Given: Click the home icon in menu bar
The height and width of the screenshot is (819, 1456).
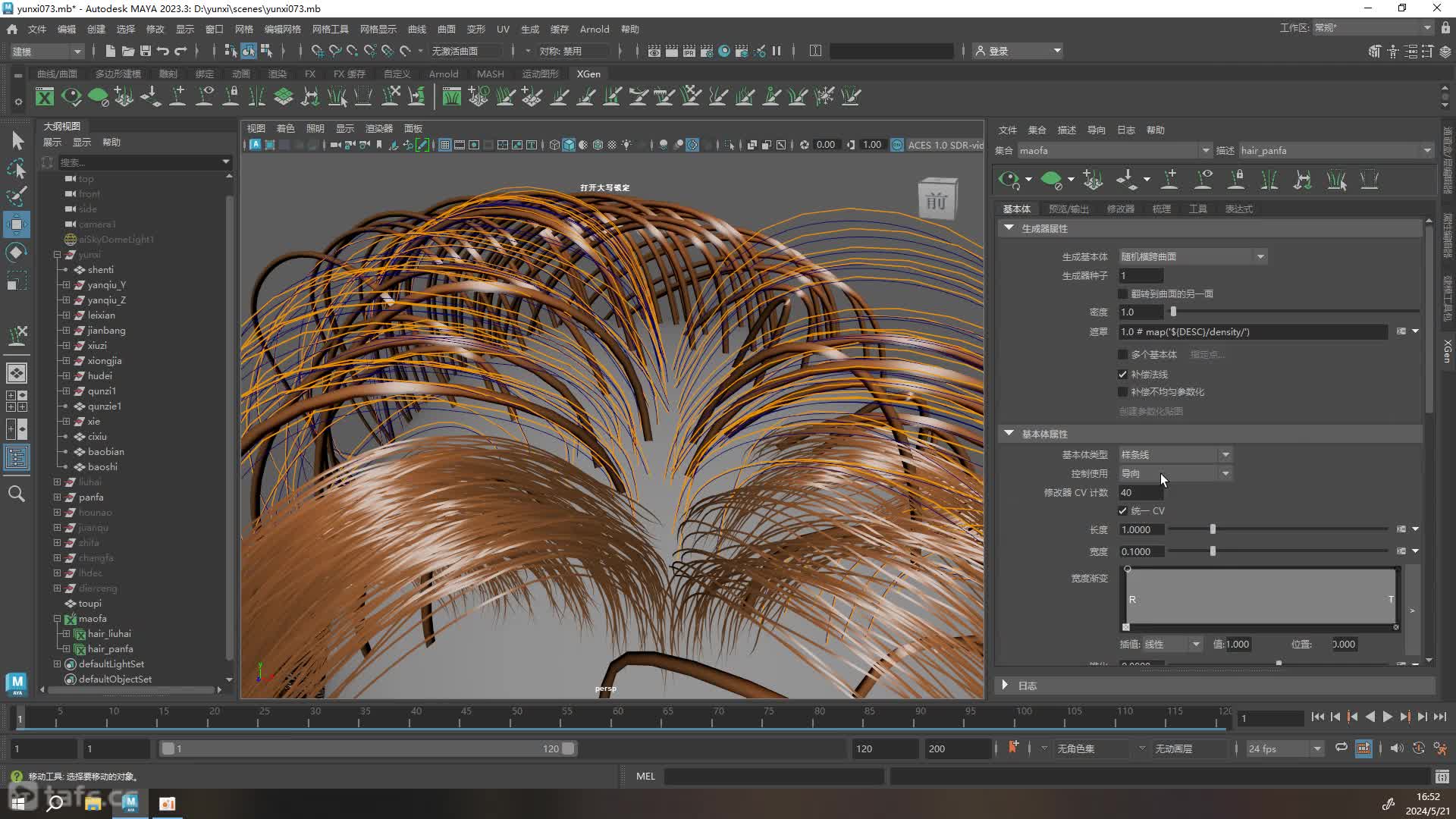Looking at the screenshot, I should (12, 29).
